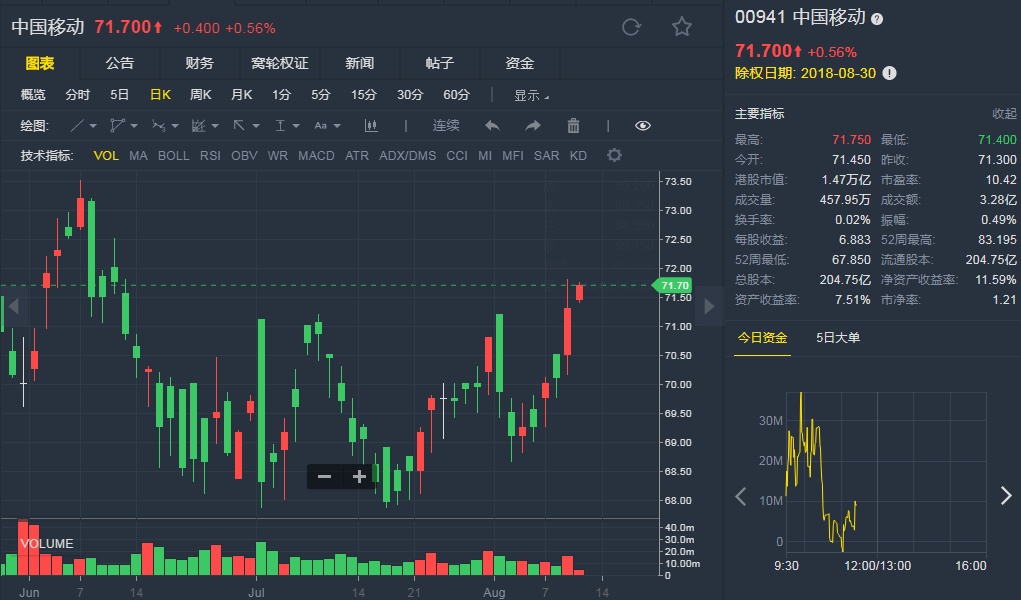Switch to 5日大单 tab
Viewport: 1021px width, 600px height.
pyautogui.click(x=838, y=337)
